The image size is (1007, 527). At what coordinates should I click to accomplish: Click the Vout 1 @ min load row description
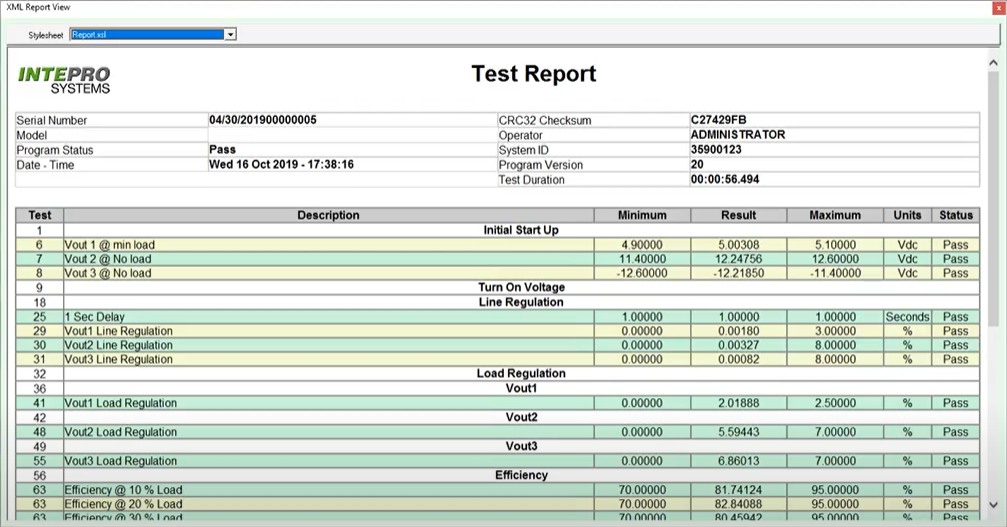click(110, 244)
